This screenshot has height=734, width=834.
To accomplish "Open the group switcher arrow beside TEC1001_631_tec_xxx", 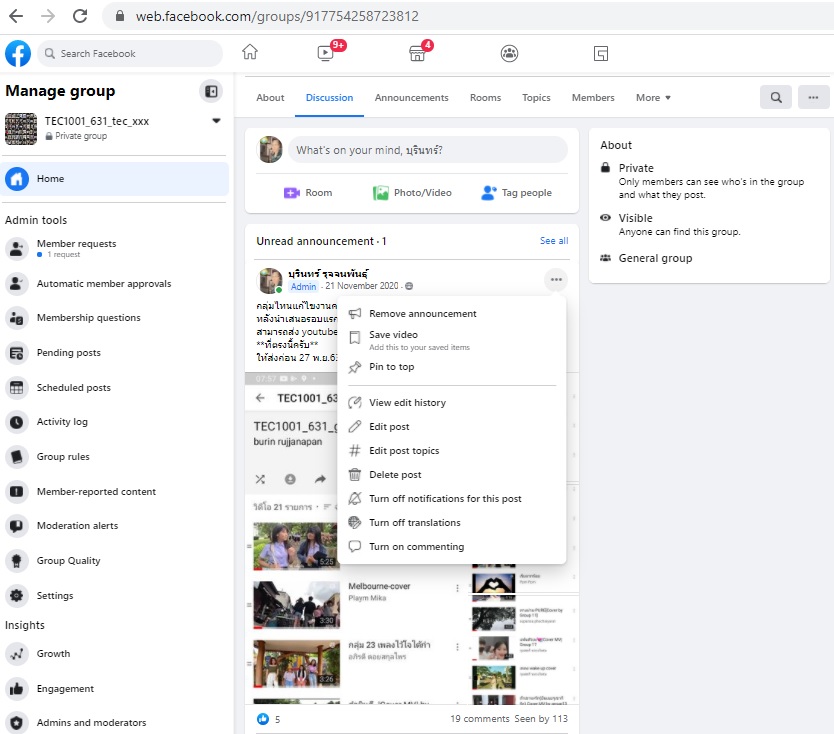I will point(216,121).
